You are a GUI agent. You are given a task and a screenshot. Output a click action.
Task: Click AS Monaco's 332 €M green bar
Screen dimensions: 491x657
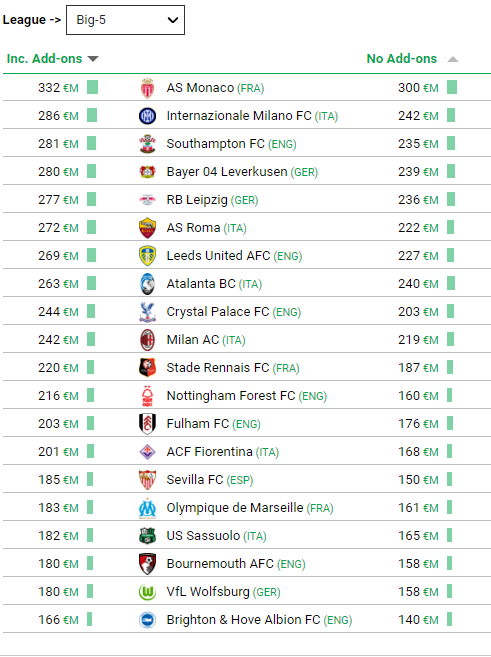point(93,88)
